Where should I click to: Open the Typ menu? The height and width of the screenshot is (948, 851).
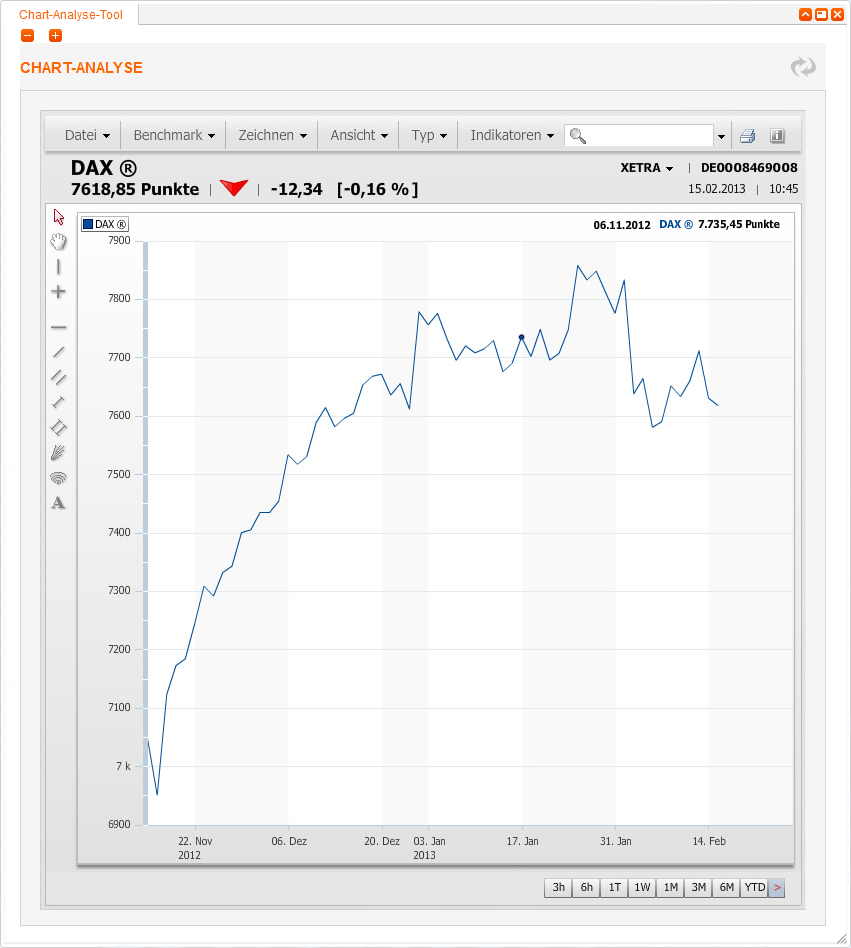click(x=429, y=135)
